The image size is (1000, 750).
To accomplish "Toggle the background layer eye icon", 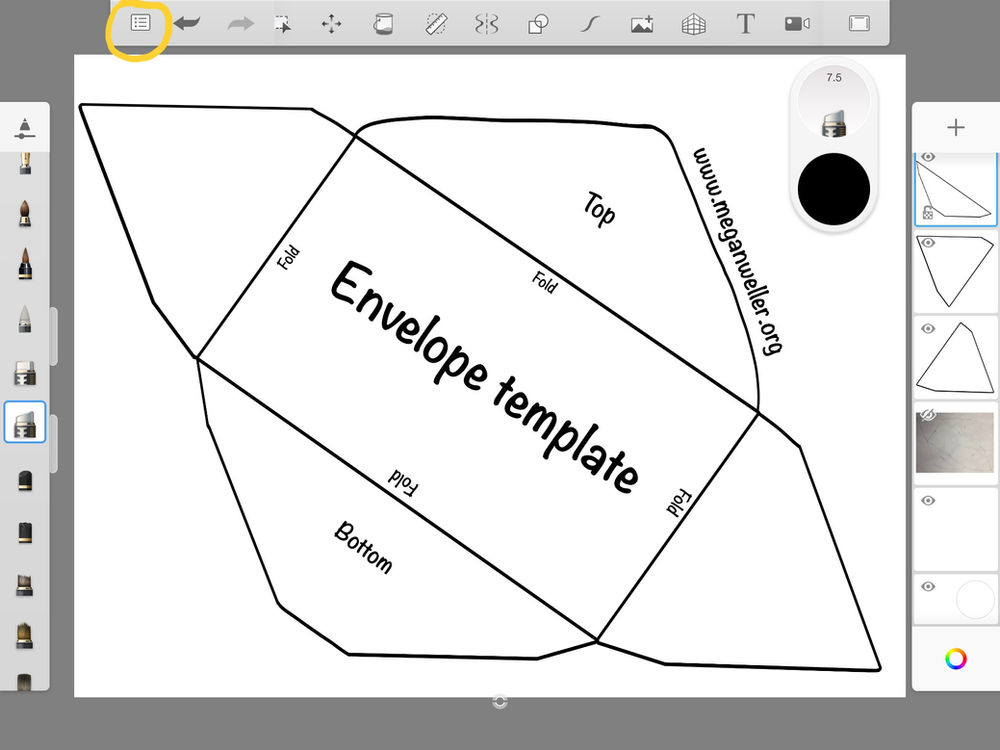I will (x=929, y=586).
